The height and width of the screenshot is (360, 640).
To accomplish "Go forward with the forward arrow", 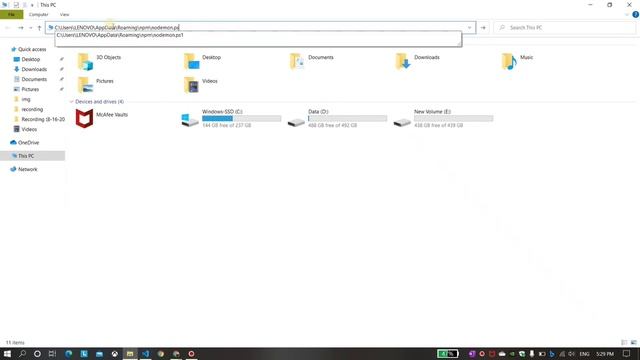I will pos(20,28).
